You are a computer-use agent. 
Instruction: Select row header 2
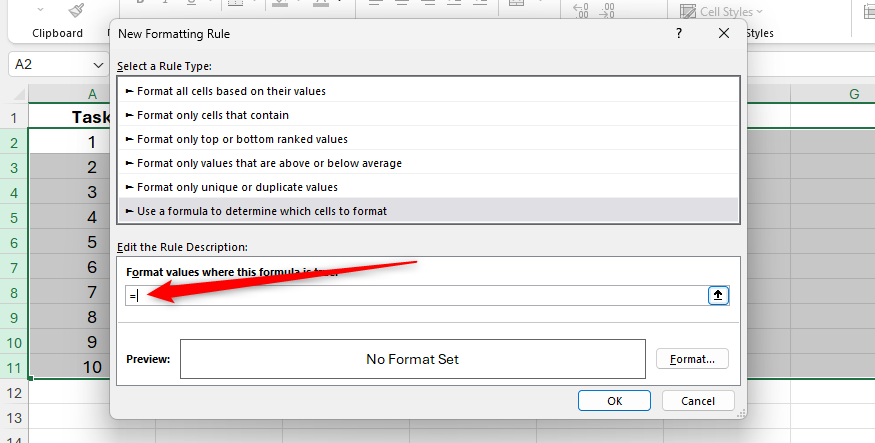point(14,142)
